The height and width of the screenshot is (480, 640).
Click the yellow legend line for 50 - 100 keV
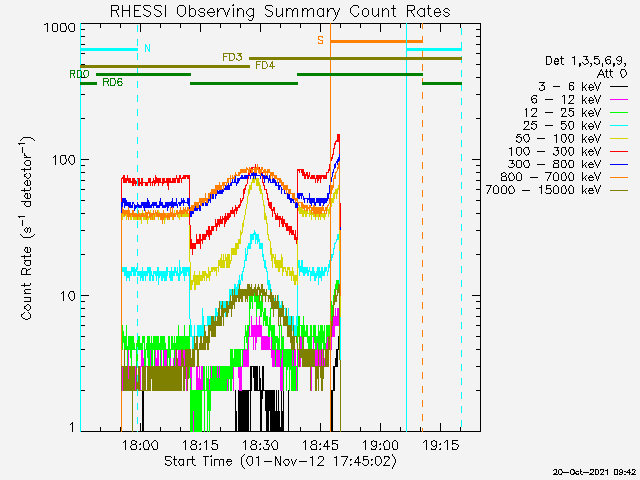coord(619,139)
